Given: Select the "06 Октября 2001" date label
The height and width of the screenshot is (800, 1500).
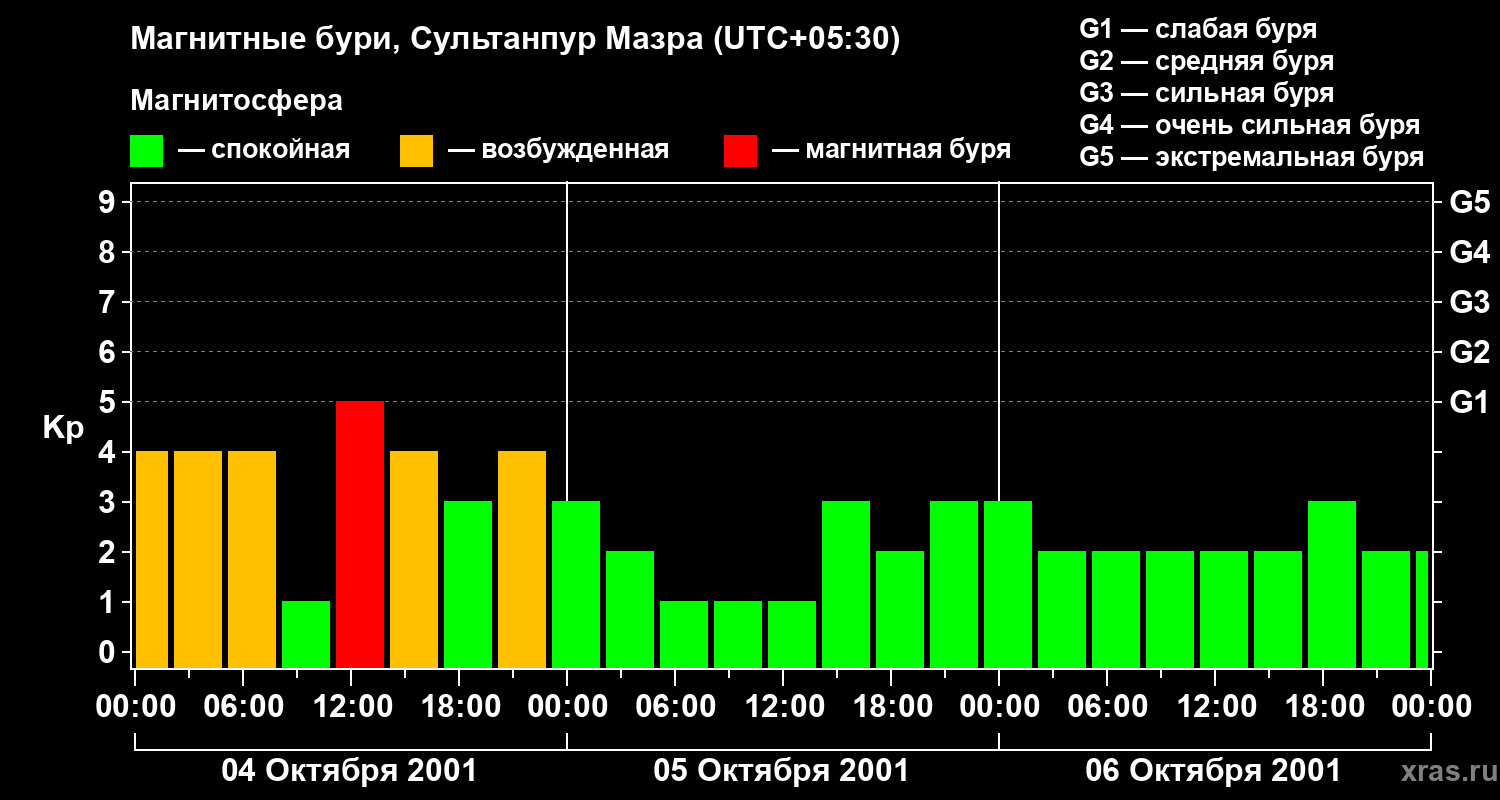Looking at the screenshot, I should [x=1213, y=771].
